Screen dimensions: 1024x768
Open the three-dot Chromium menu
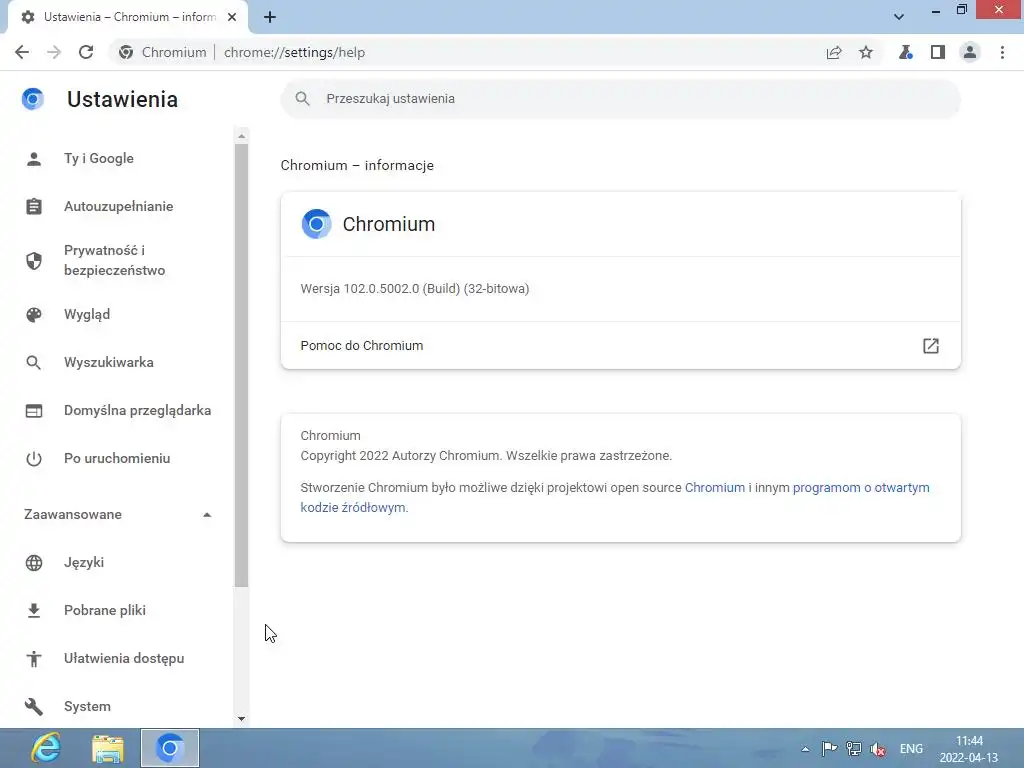point(1002,52)
